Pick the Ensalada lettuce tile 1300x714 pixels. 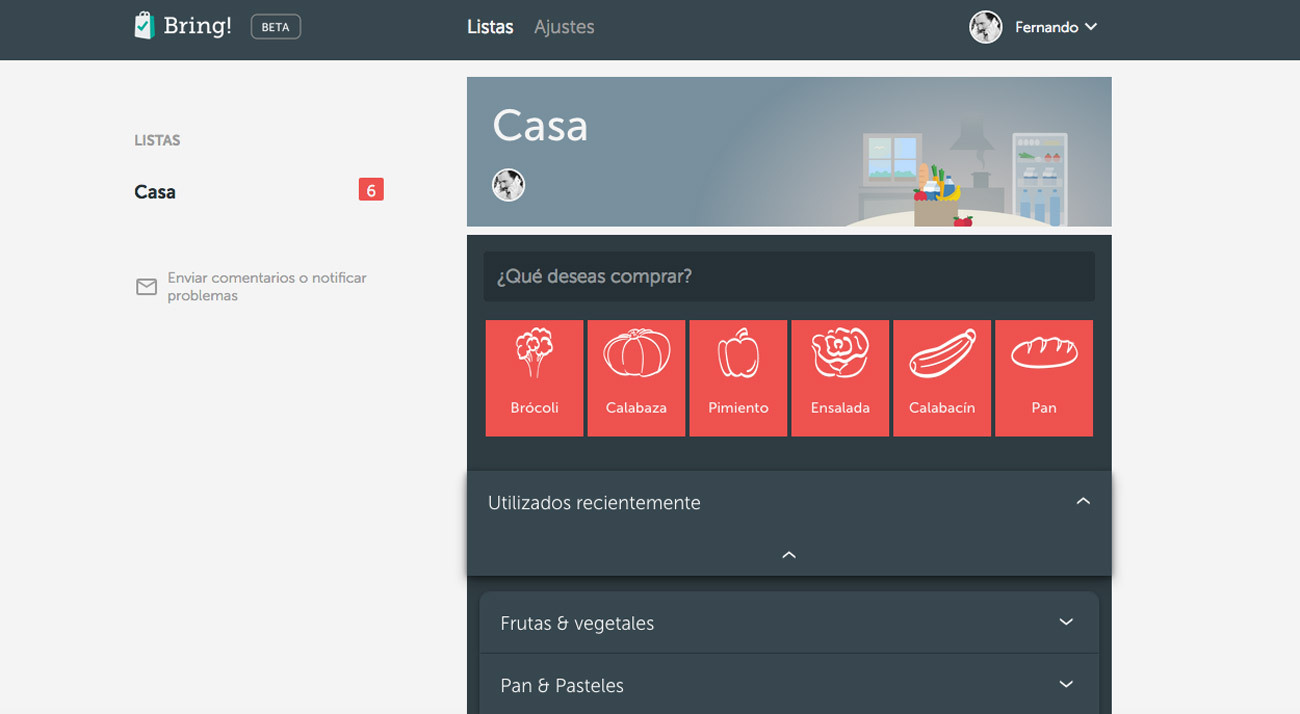pos(840,378)
